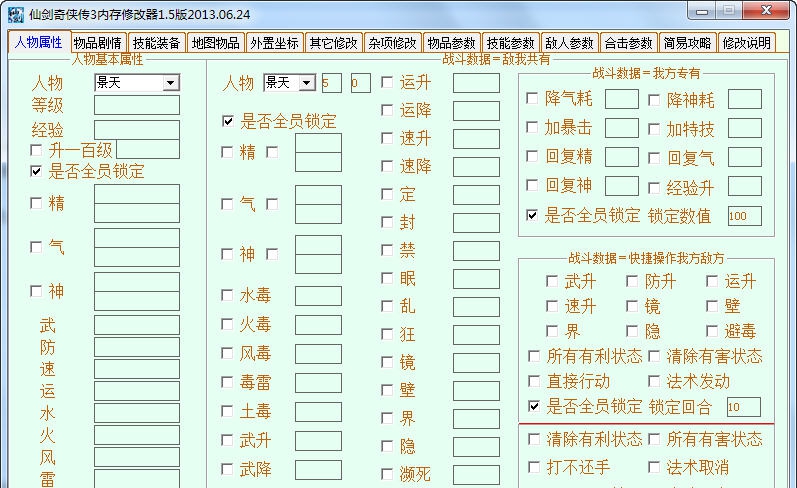Open the 物品参数 tab

point(451,43)
